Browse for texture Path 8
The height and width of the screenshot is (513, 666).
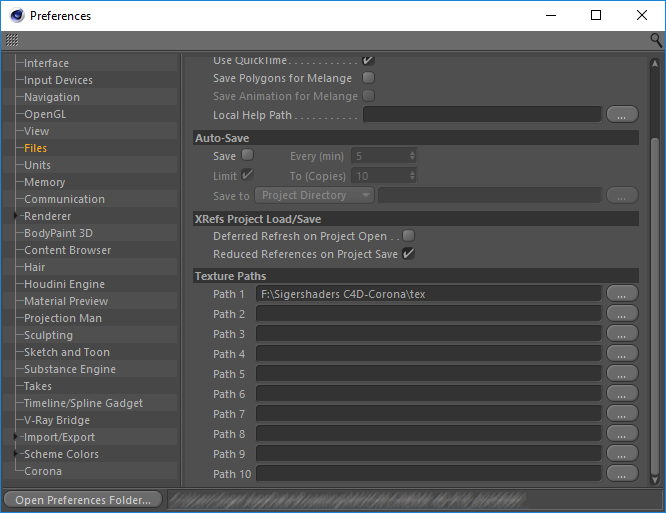tap(622, 434)
